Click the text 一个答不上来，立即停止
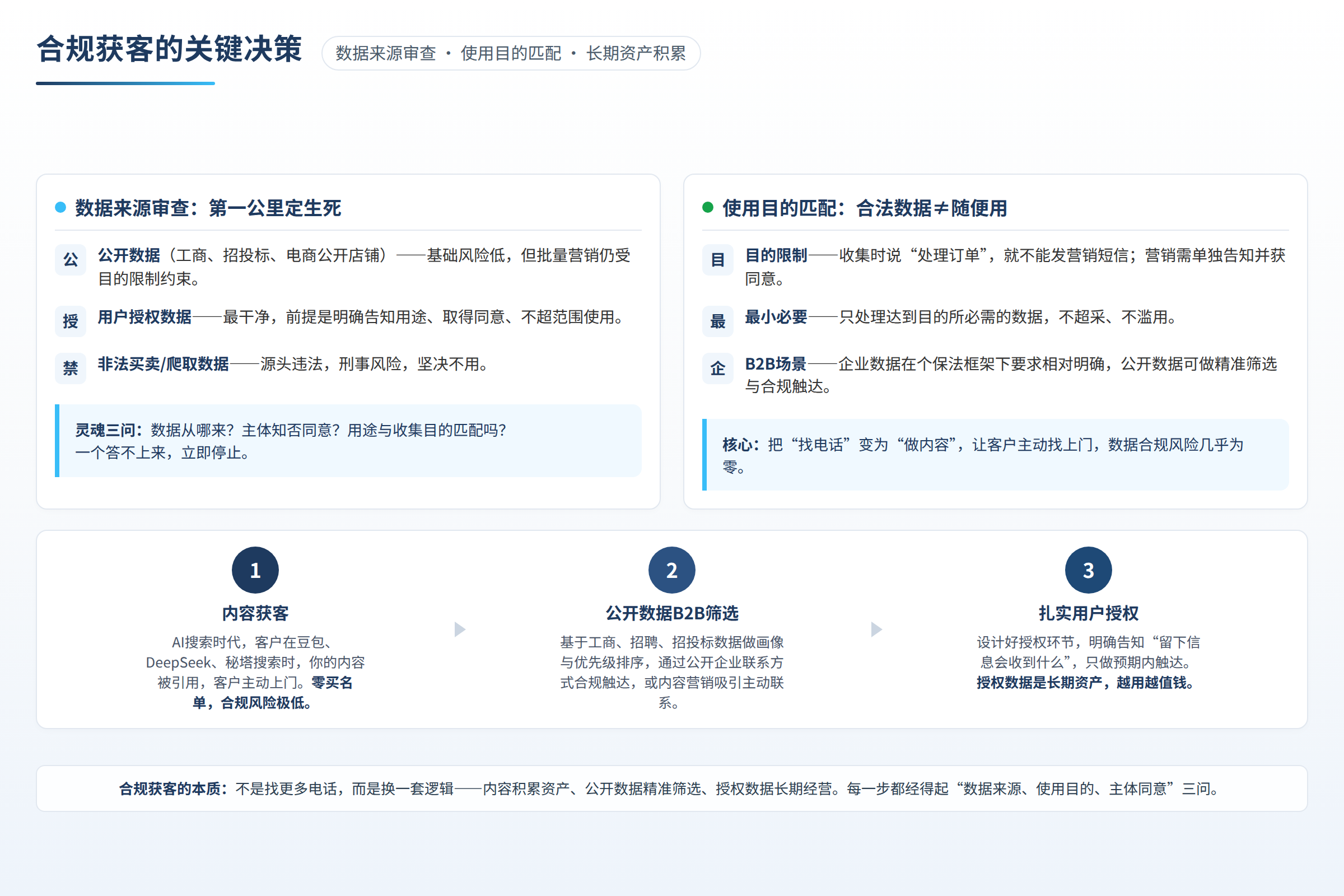The height and width of the screenshot is (896, 1344). tap(162, 452)
